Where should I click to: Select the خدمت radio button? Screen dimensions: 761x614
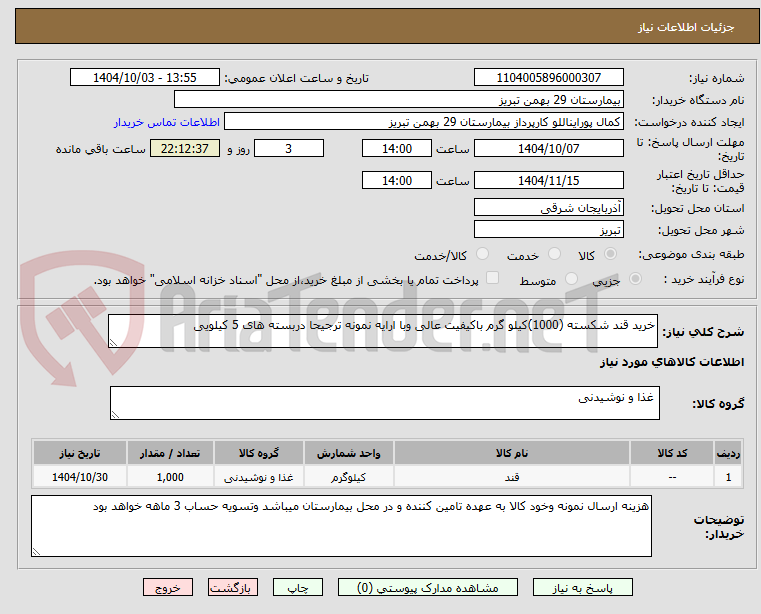pos(554,254)
